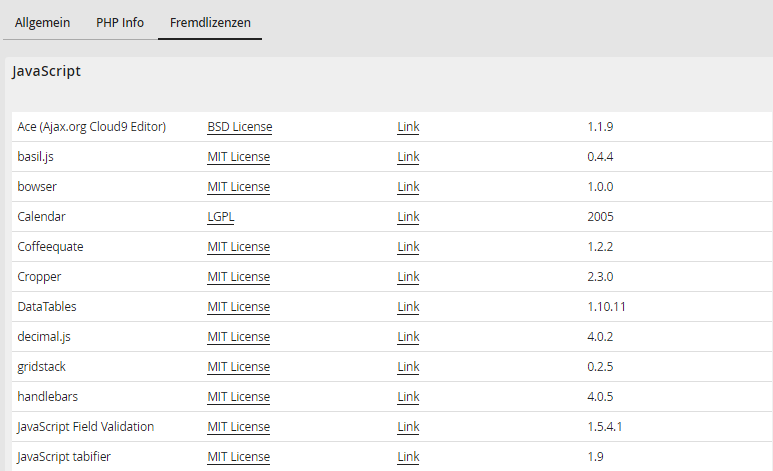773x471 pixels.
Task: Click the JavaScript section heading
Action: coord(46,71)
